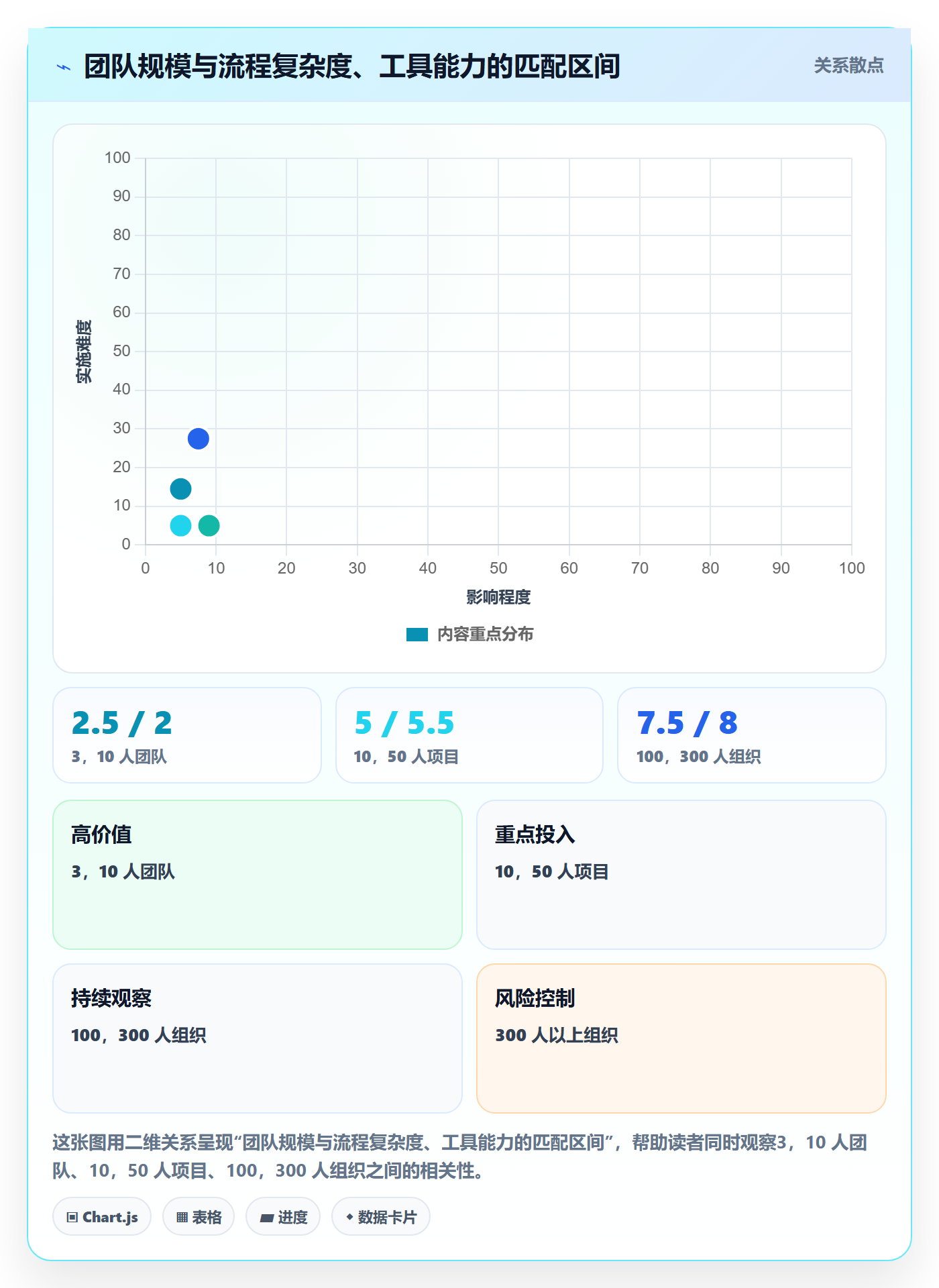
Task: Click 3，10 人团队 under the 2.5 / 2 value
Action: coord(119,757)
